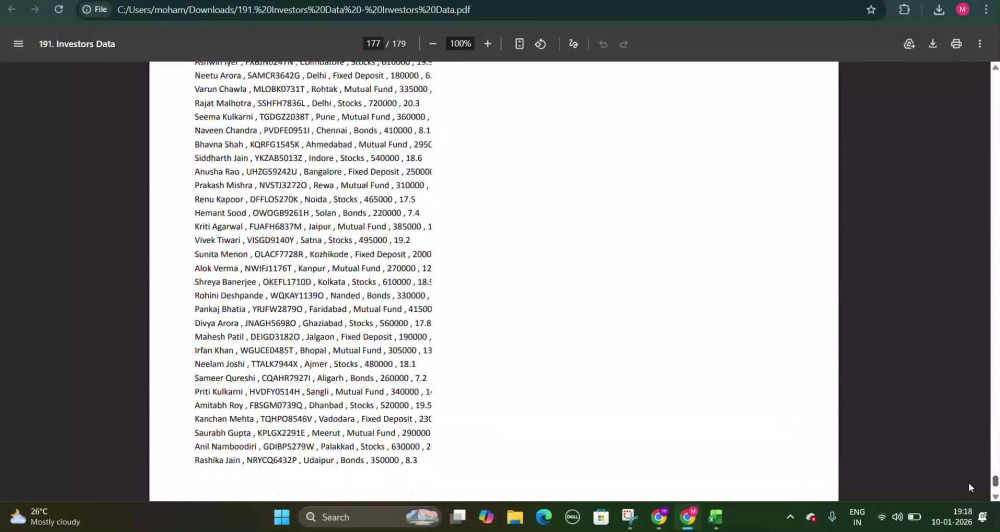Open the PDF sidebar menu icon

(18, 44)
